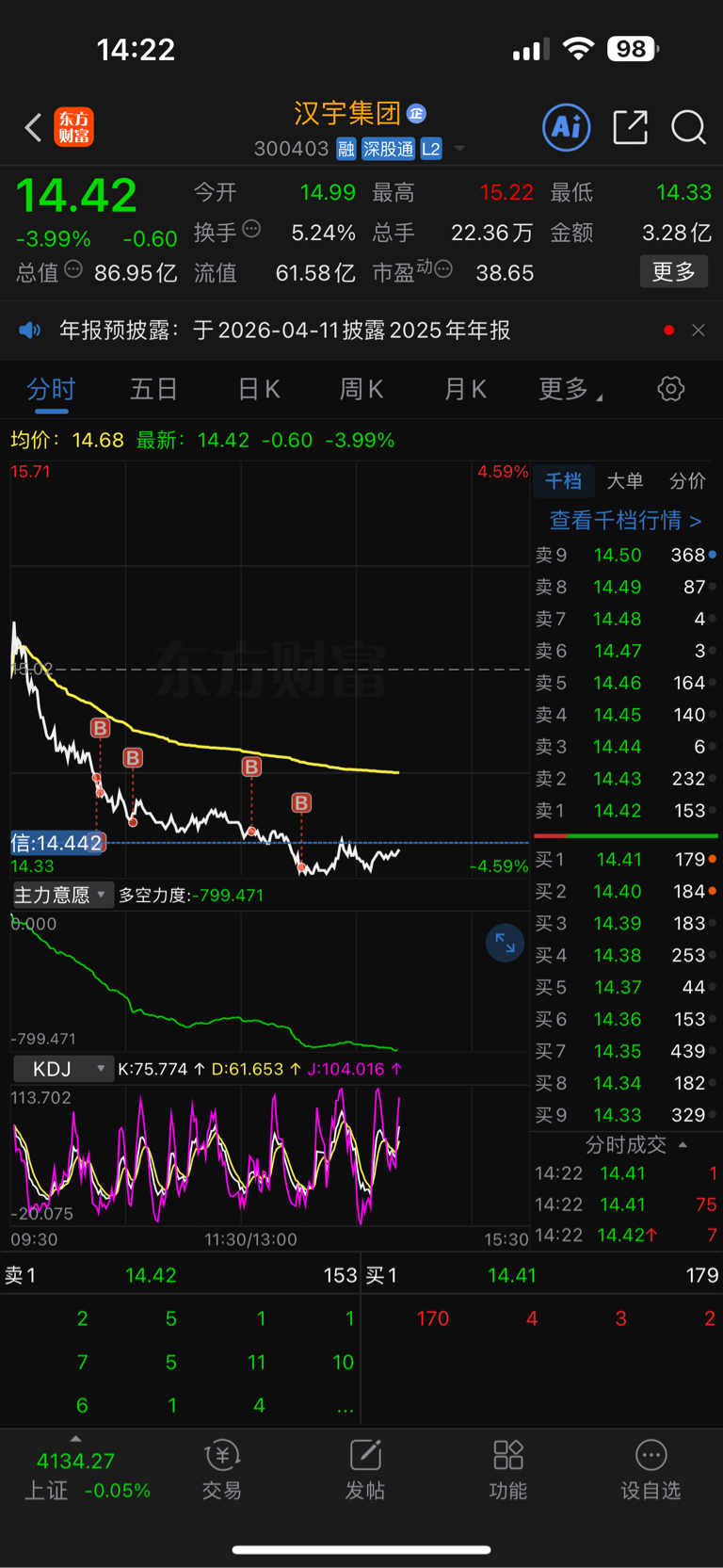This screenshot has width=723, height=1568.
Task: Select the 分价 tab
Action: point(687,481)
